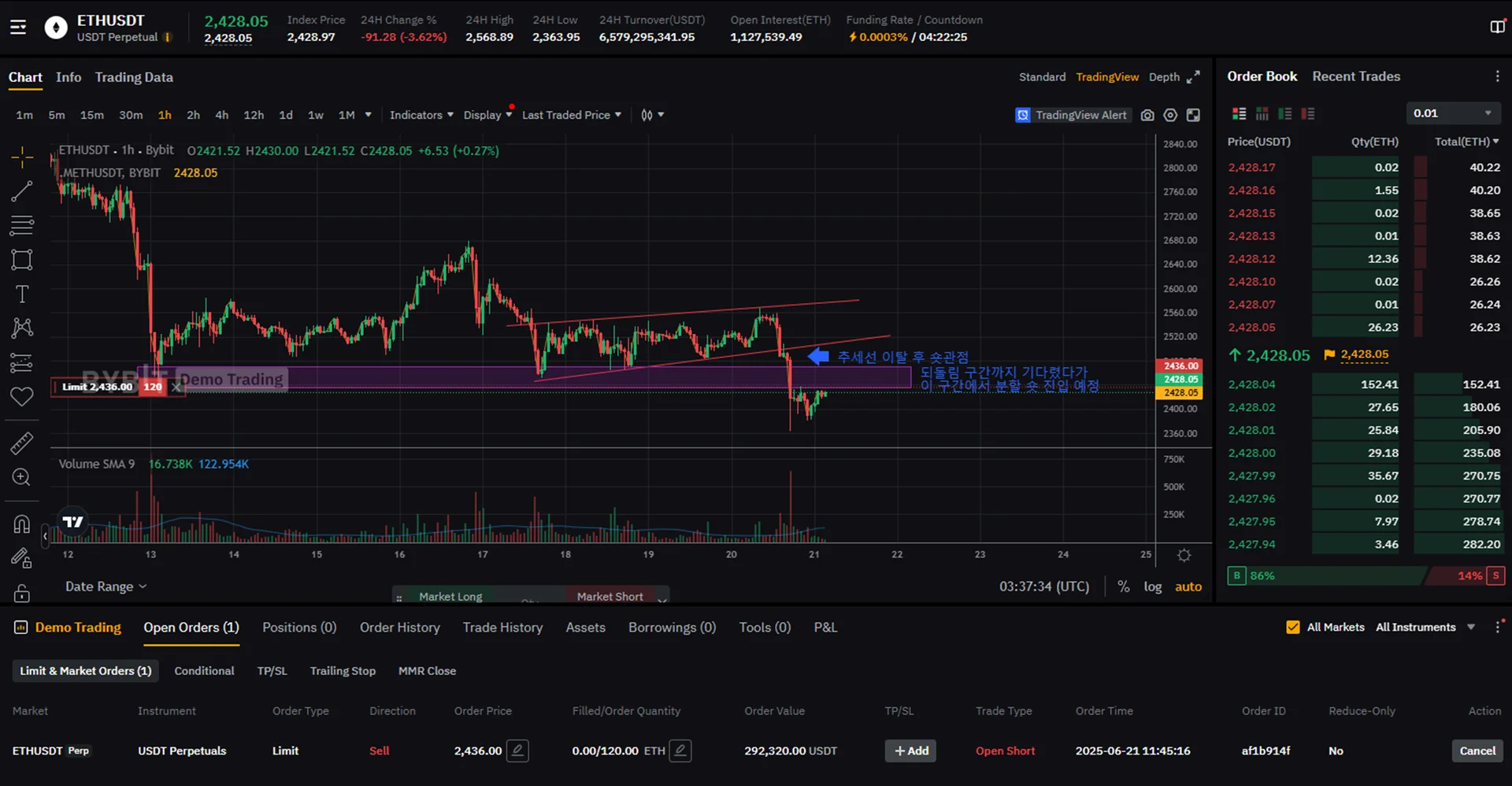Collapse the left drawing toolbar
The height and width of the screenshot is (786, 1512).
tap(45, 536)
